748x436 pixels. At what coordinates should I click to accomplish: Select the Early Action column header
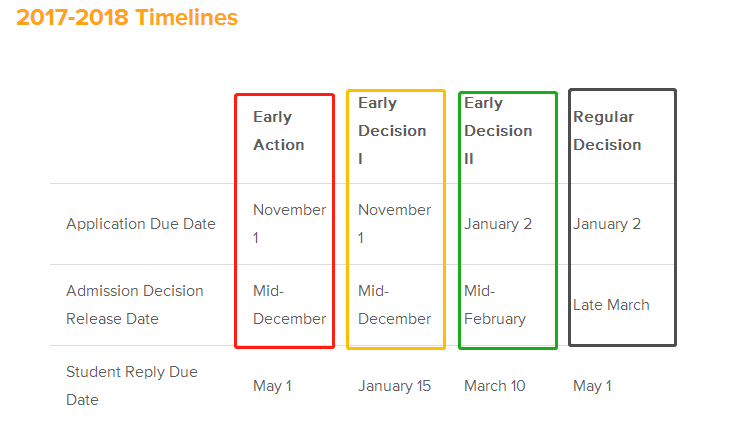point(279,131)
